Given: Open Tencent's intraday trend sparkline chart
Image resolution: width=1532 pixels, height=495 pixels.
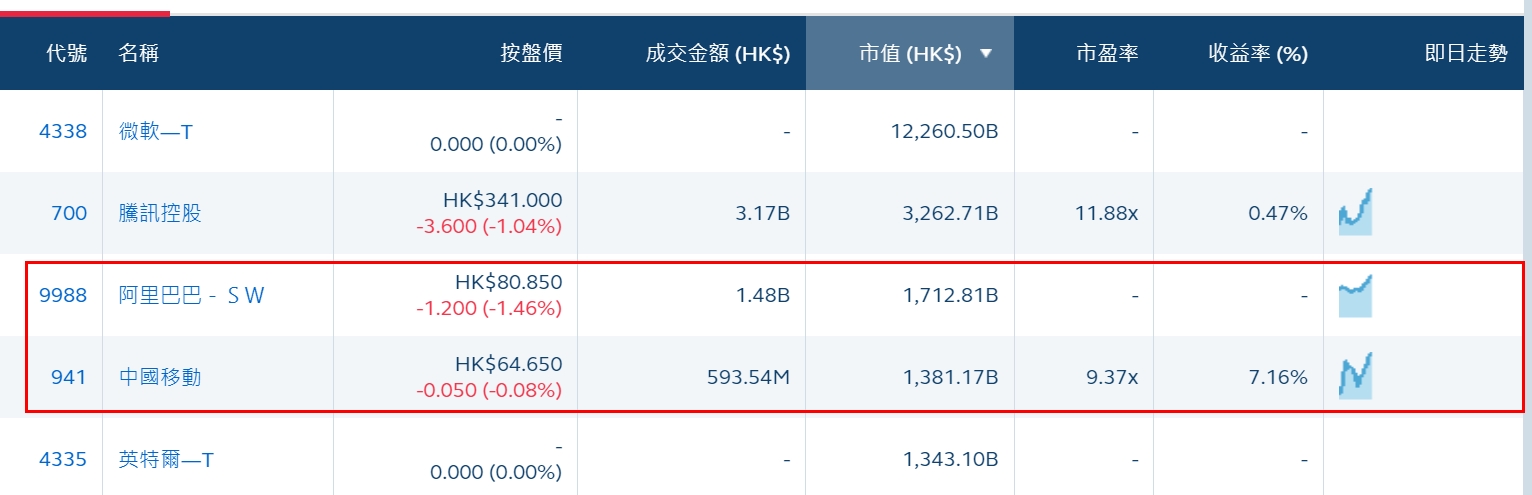Looking at the screenshot, I should pyautogui.click(x=1355, y=212).
